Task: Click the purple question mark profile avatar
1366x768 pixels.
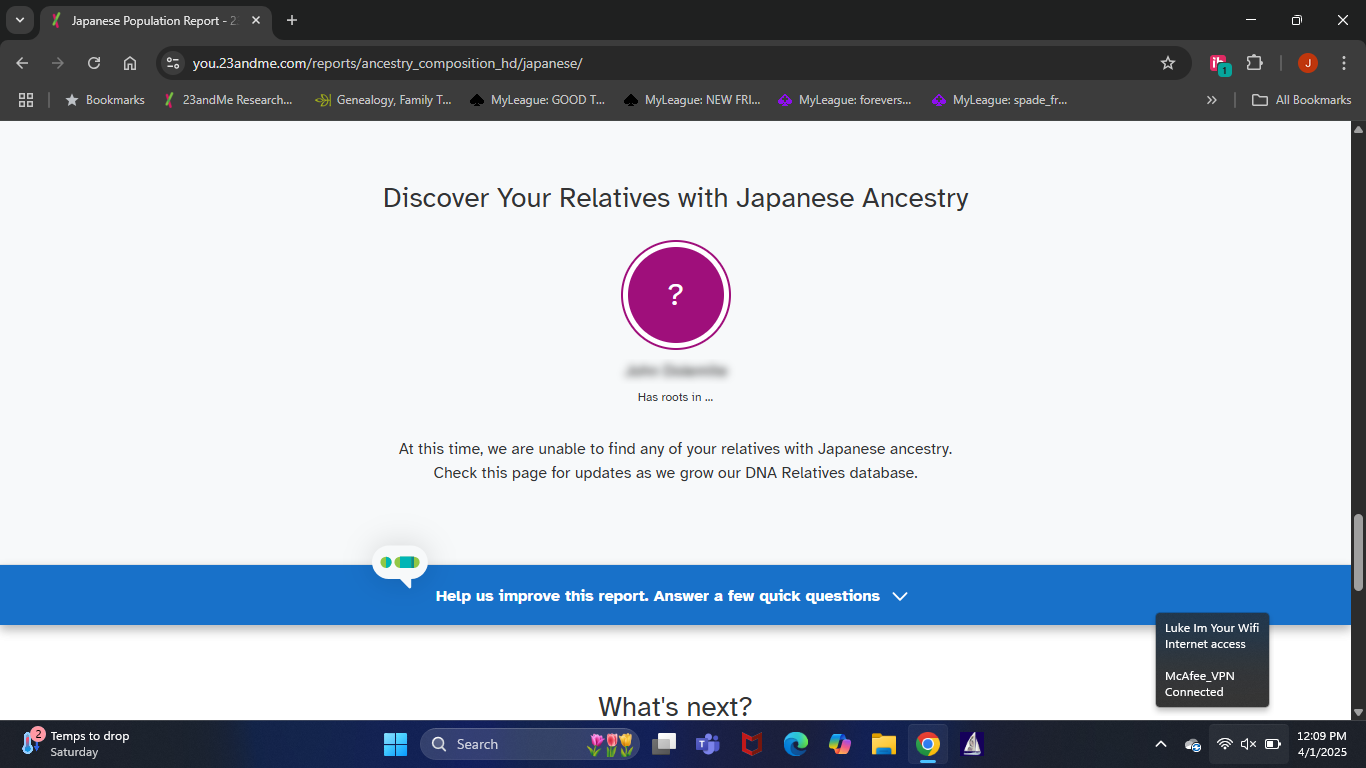Action: click(x=675, y=295)
